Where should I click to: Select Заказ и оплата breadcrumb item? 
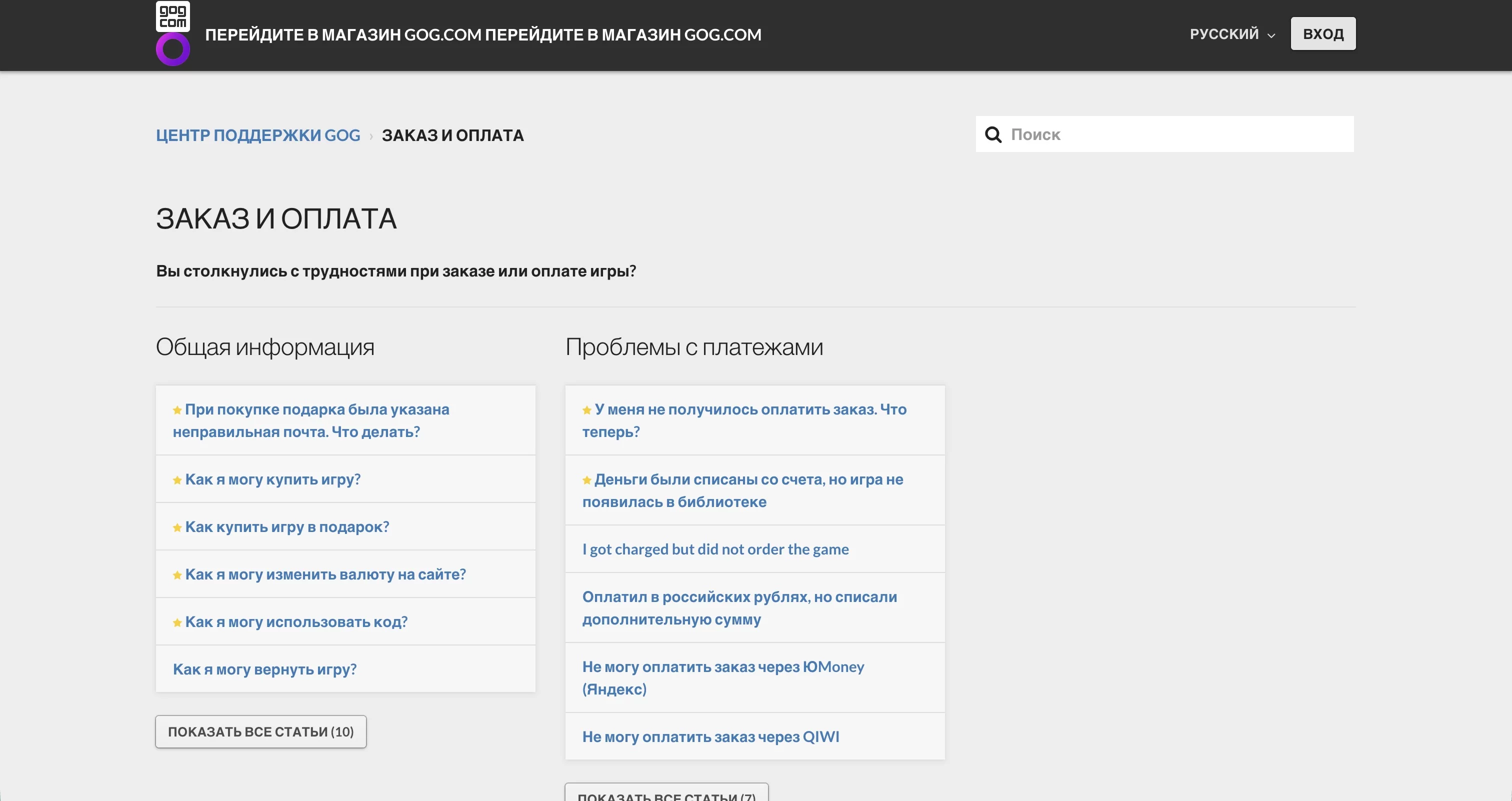click(x=452, y=135)
